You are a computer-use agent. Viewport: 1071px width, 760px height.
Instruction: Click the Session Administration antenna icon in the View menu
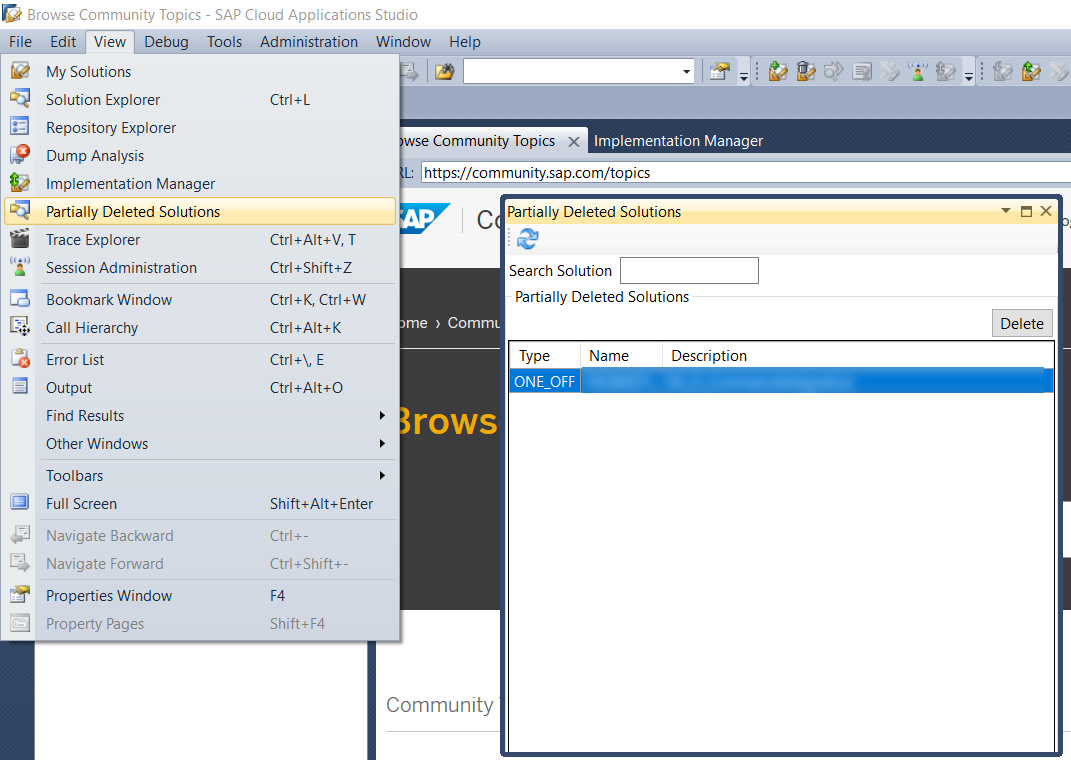click(20, 267)
